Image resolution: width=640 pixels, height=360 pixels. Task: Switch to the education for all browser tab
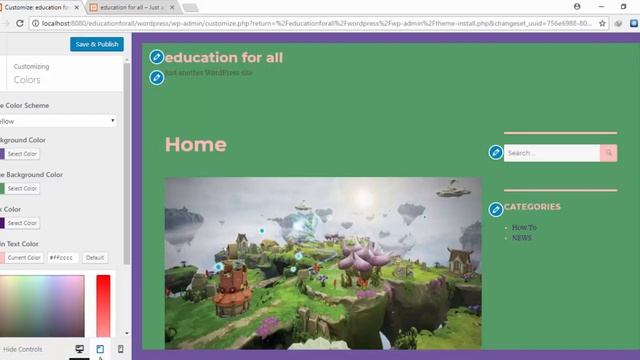[x=131, y=7]
